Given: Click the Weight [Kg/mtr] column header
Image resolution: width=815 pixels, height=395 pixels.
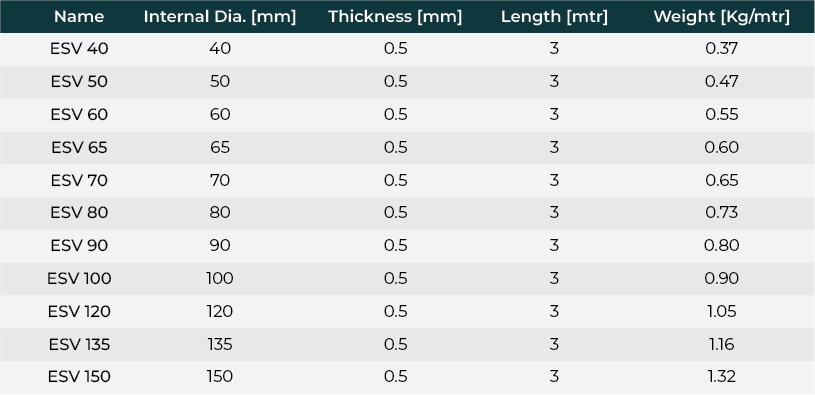Looking at the screenshot, I should 721,17.
